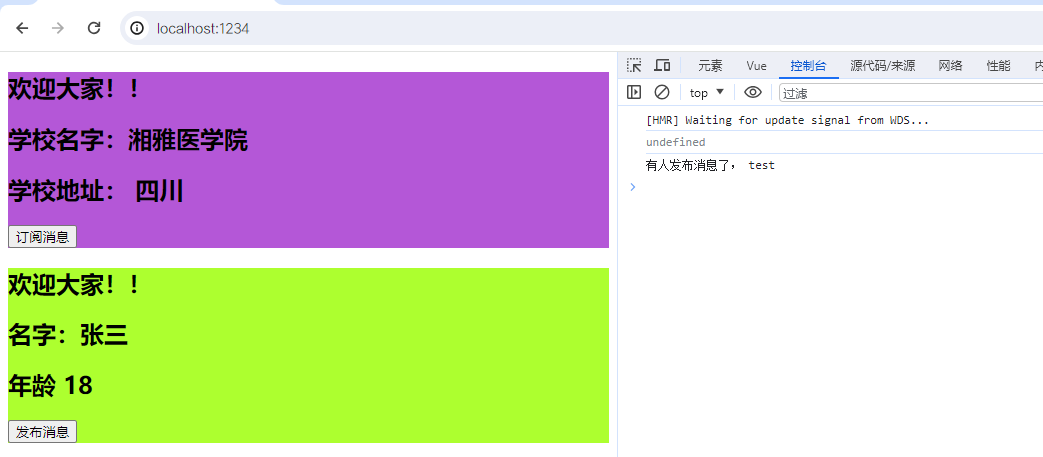Toggle the live expression eye icon
Image resolution: width=1043 pixels, height=457 pixels.
tap(752, 92)
